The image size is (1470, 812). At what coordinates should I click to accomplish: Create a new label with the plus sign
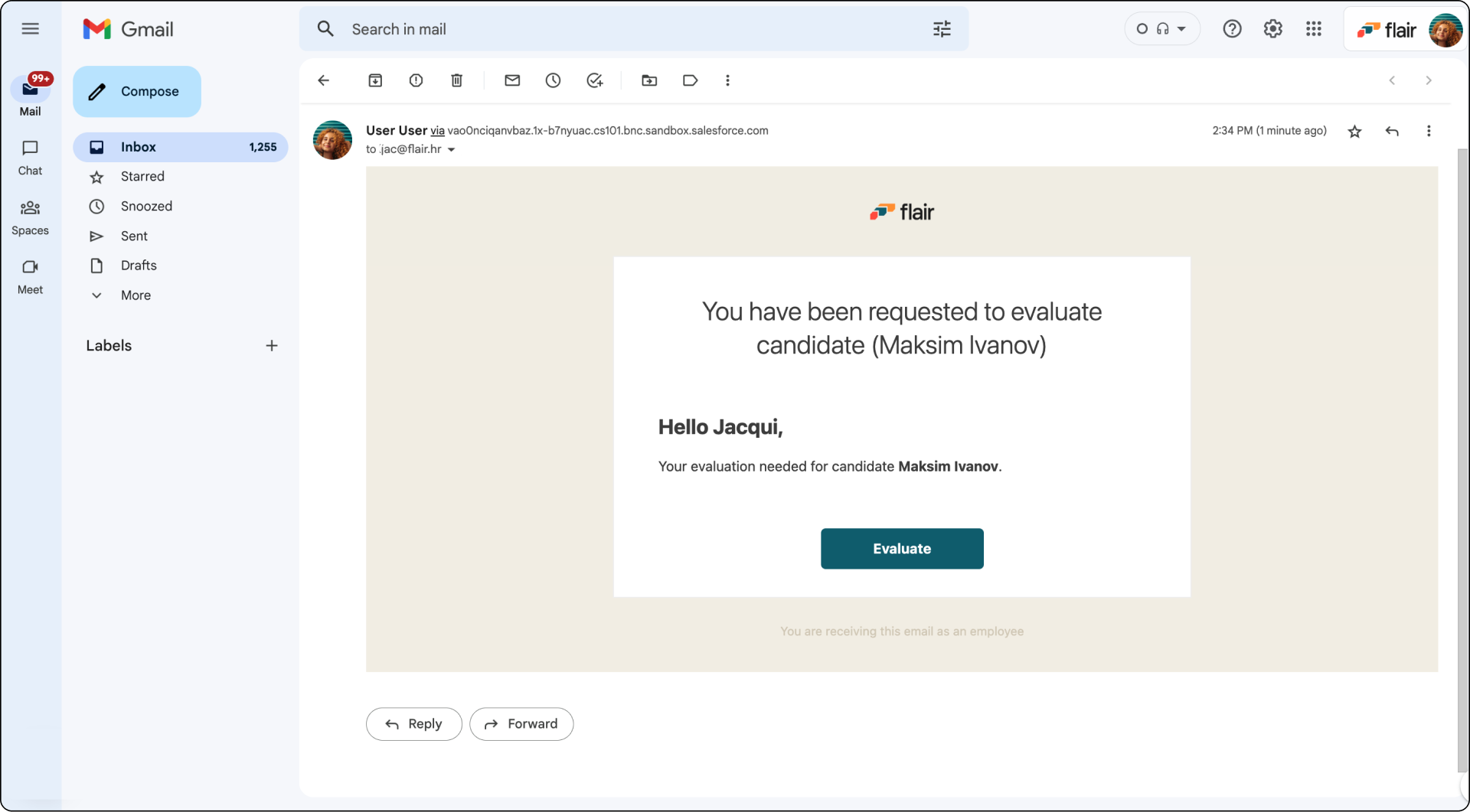tap(272, 345)
